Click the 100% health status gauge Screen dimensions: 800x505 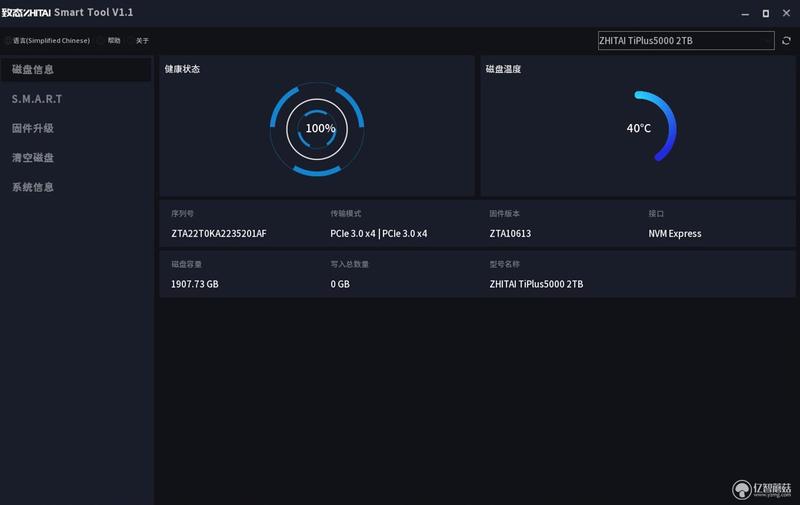317,129
